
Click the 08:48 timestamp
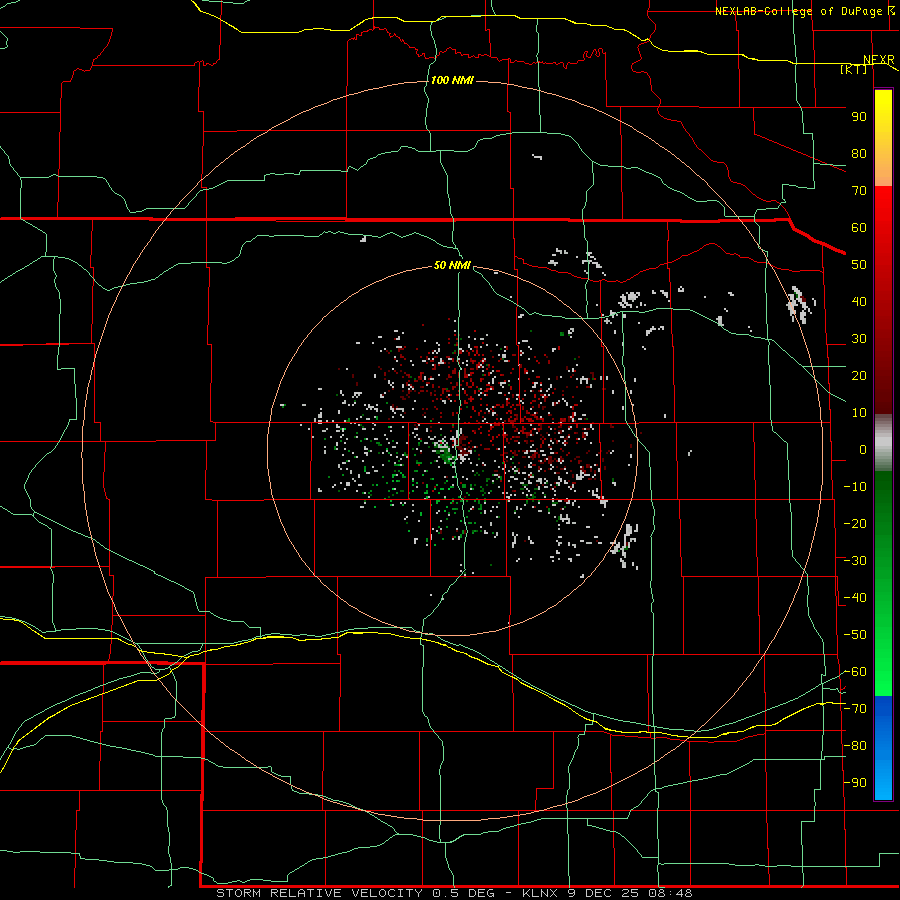(x=671, y=893)
